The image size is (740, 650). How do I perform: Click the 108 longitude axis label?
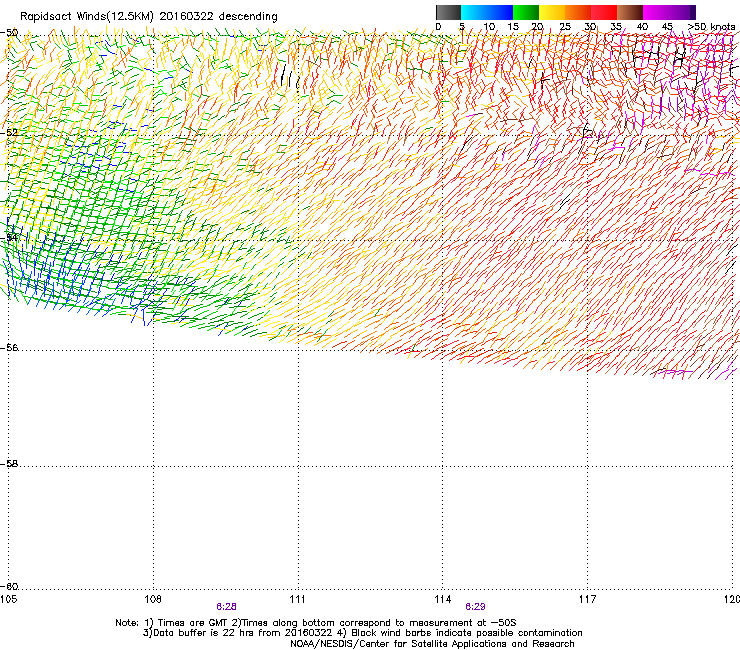(153, 599)
